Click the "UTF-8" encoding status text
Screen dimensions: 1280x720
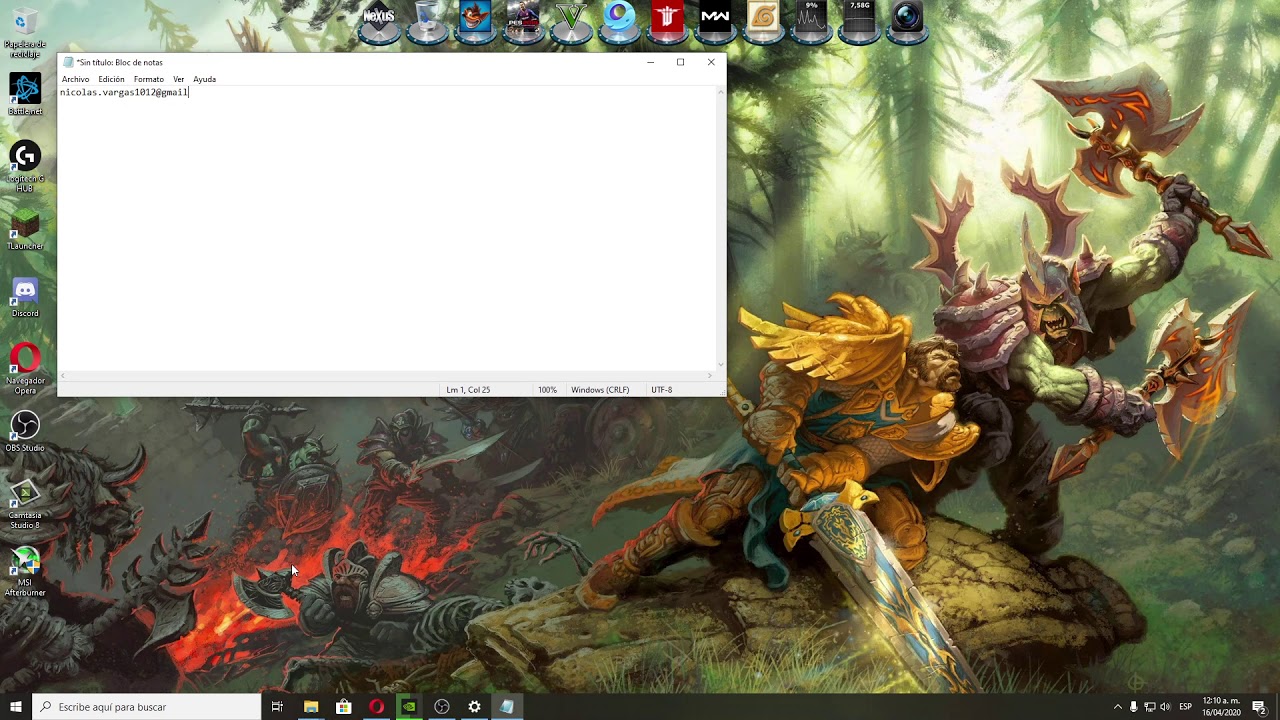coord(661,390)
